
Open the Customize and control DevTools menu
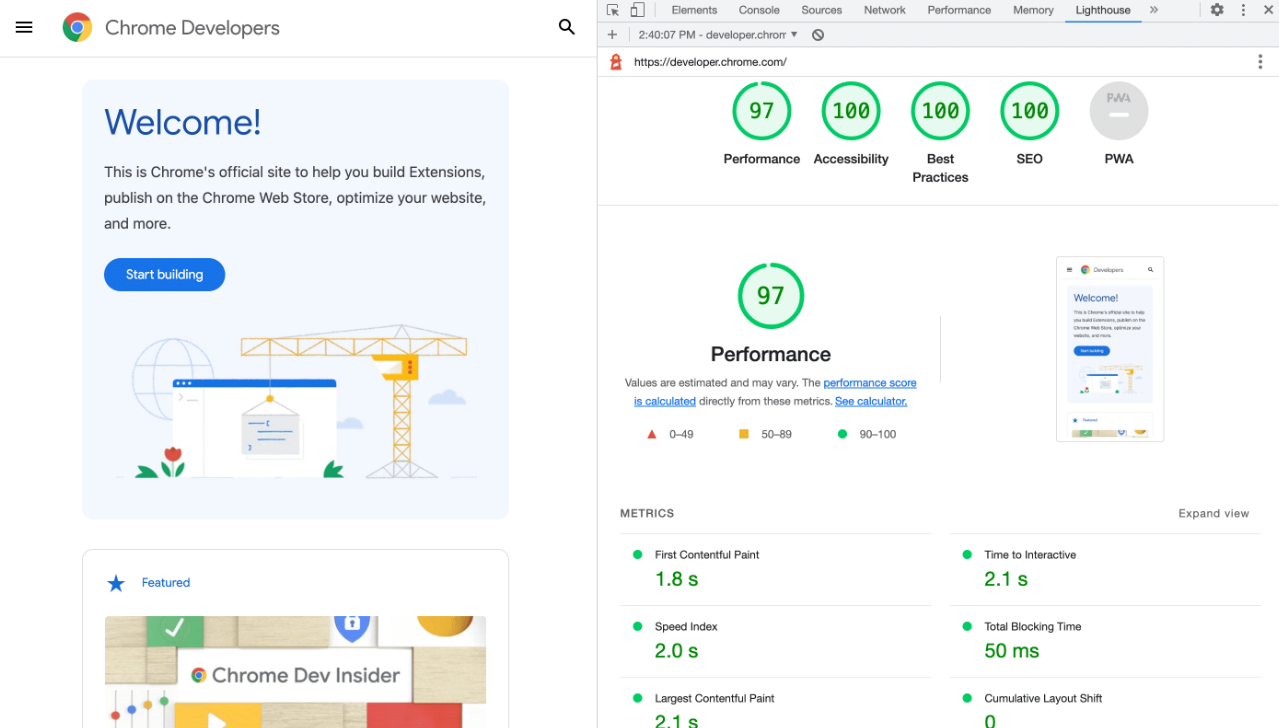(x=1243, y=9)
